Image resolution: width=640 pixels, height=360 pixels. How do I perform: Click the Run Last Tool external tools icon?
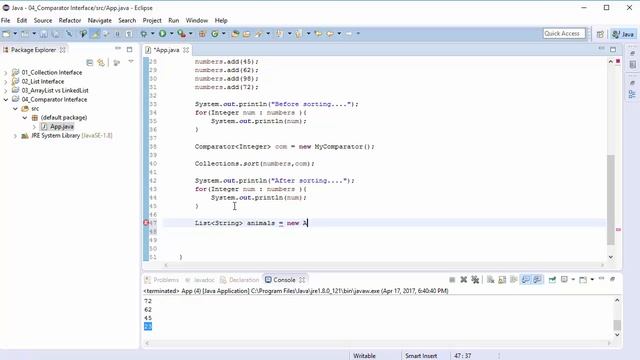tap(181, 34)
